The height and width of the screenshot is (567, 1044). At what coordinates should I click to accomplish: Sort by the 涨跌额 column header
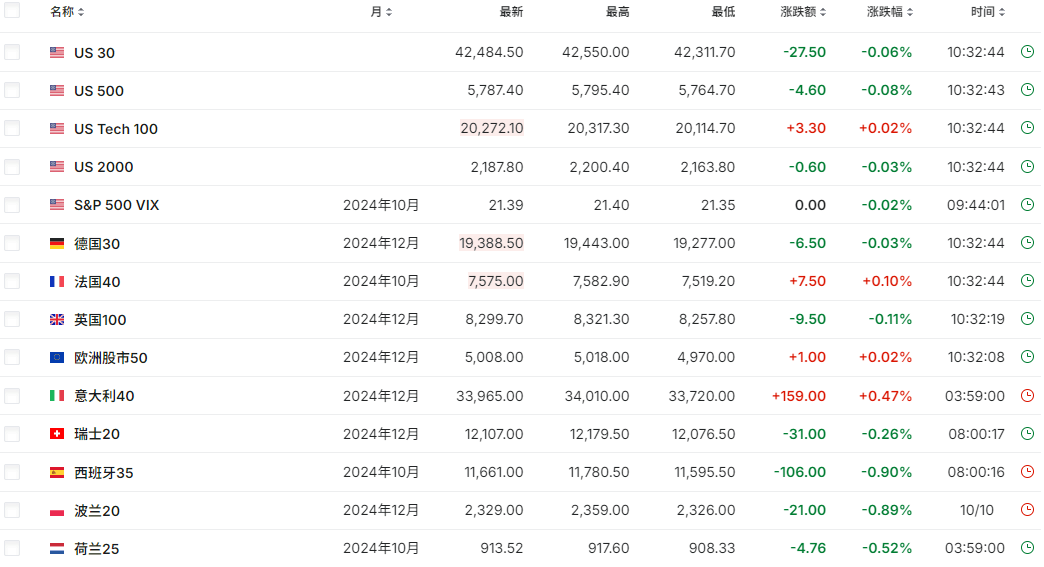(803, 12)
